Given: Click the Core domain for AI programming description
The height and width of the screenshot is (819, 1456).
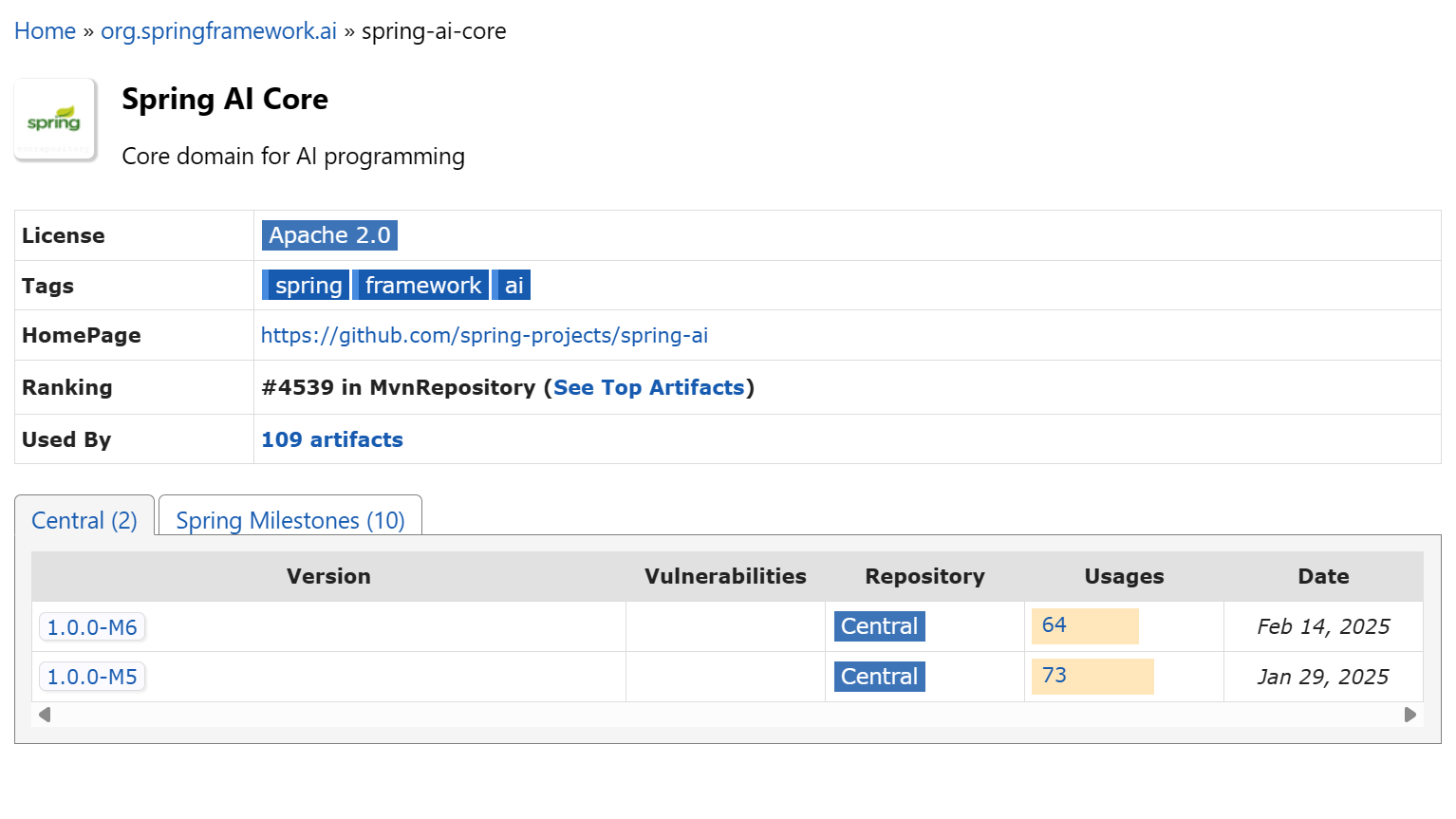Looking at the screenshot, I should [x=293, y=157].
